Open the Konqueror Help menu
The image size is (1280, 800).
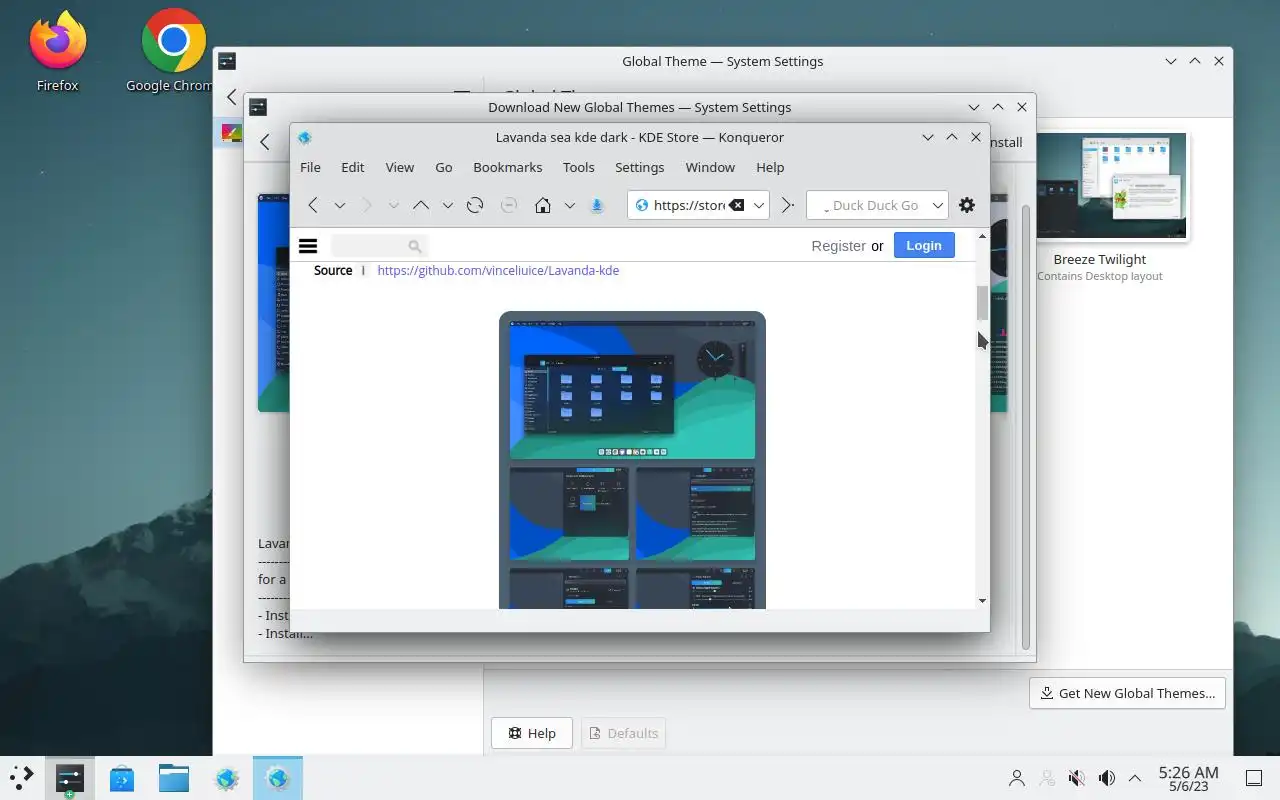click(770, 167)
